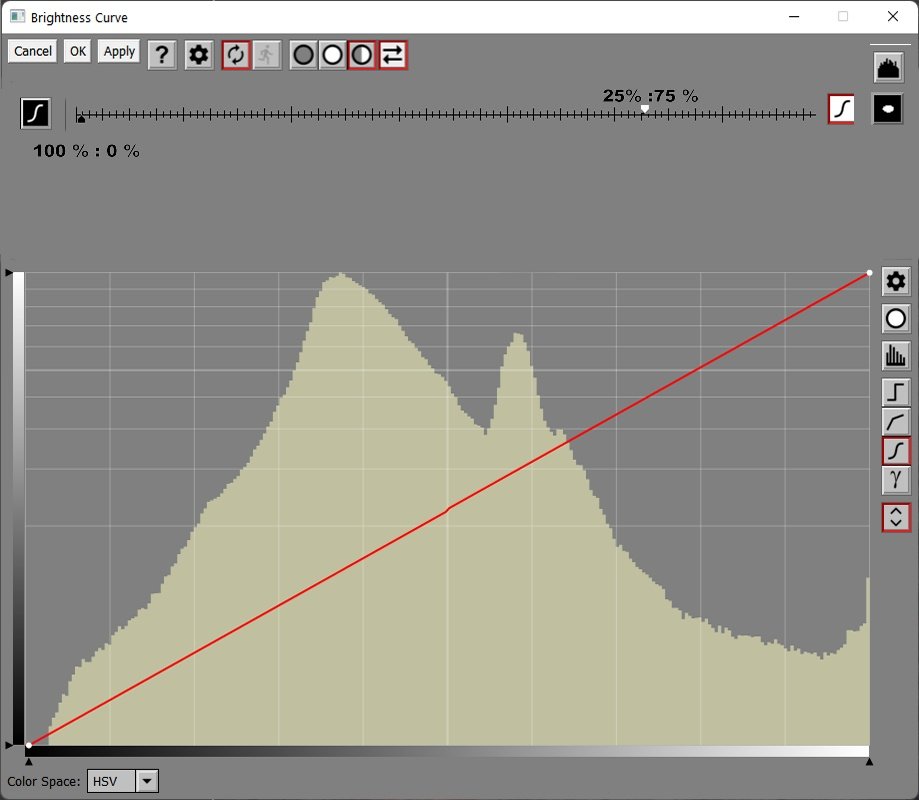
Task: Select the step curve type icon
Action: coord(896,391)
